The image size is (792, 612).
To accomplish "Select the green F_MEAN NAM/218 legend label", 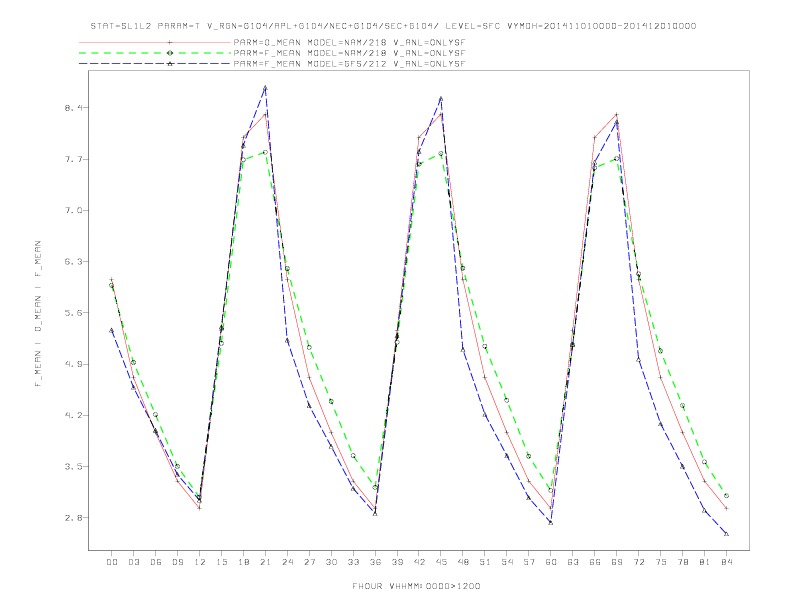I will pos(349,53).
